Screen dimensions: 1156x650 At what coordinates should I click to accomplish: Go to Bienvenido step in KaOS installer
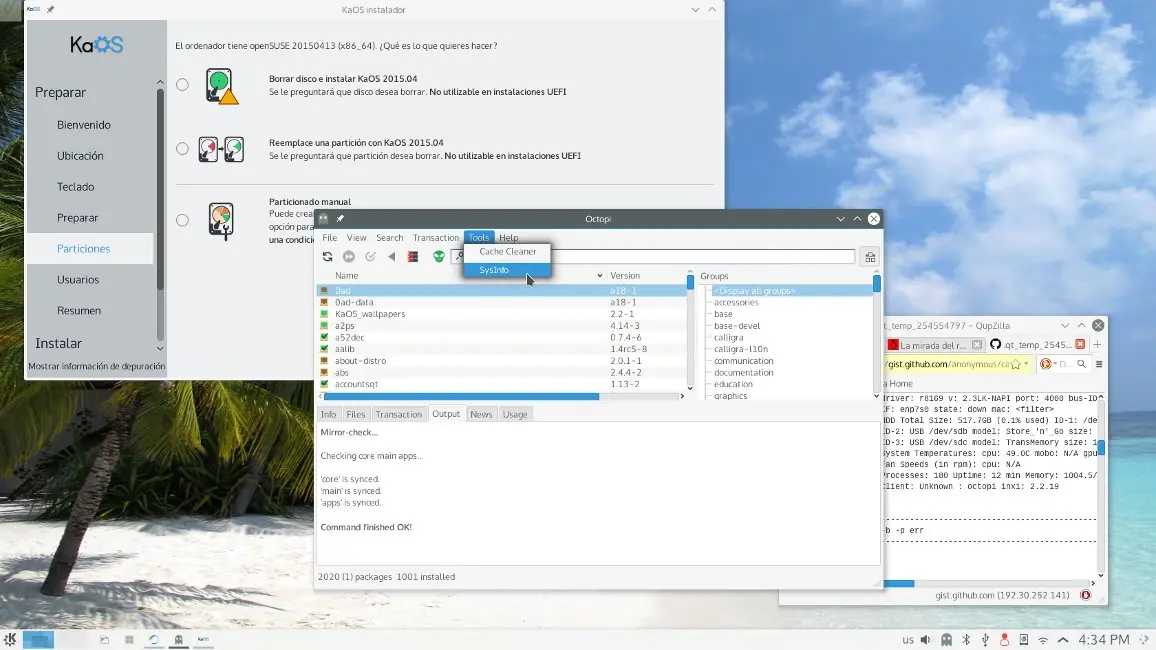click(x=84, y=125)
